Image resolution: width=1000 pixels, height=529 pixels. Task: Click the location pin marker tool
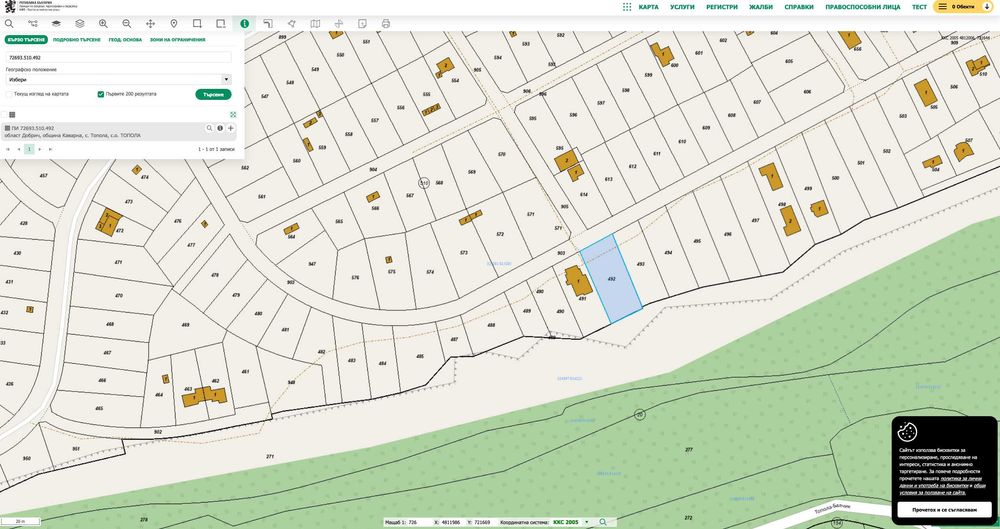pyautogui.click(x=173, y=24)
